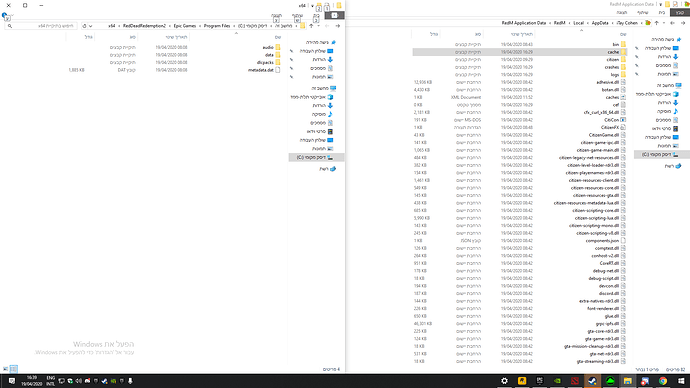
Task: Open View tab in x64 window ribbon
Action: (276, 15)
